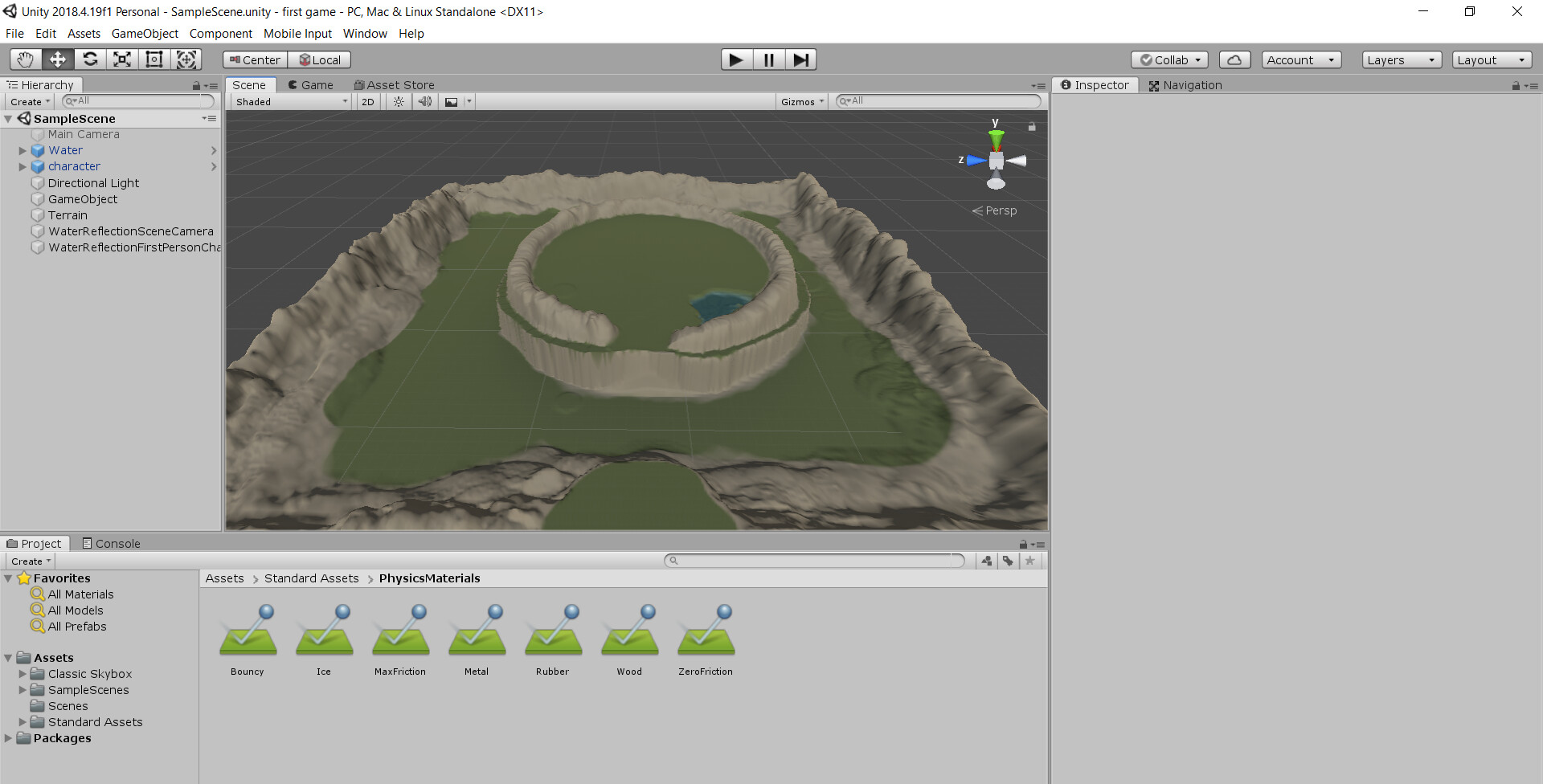Select the Move tool
The height and width of the screenshot is (784, 1543).
[57, 59]
